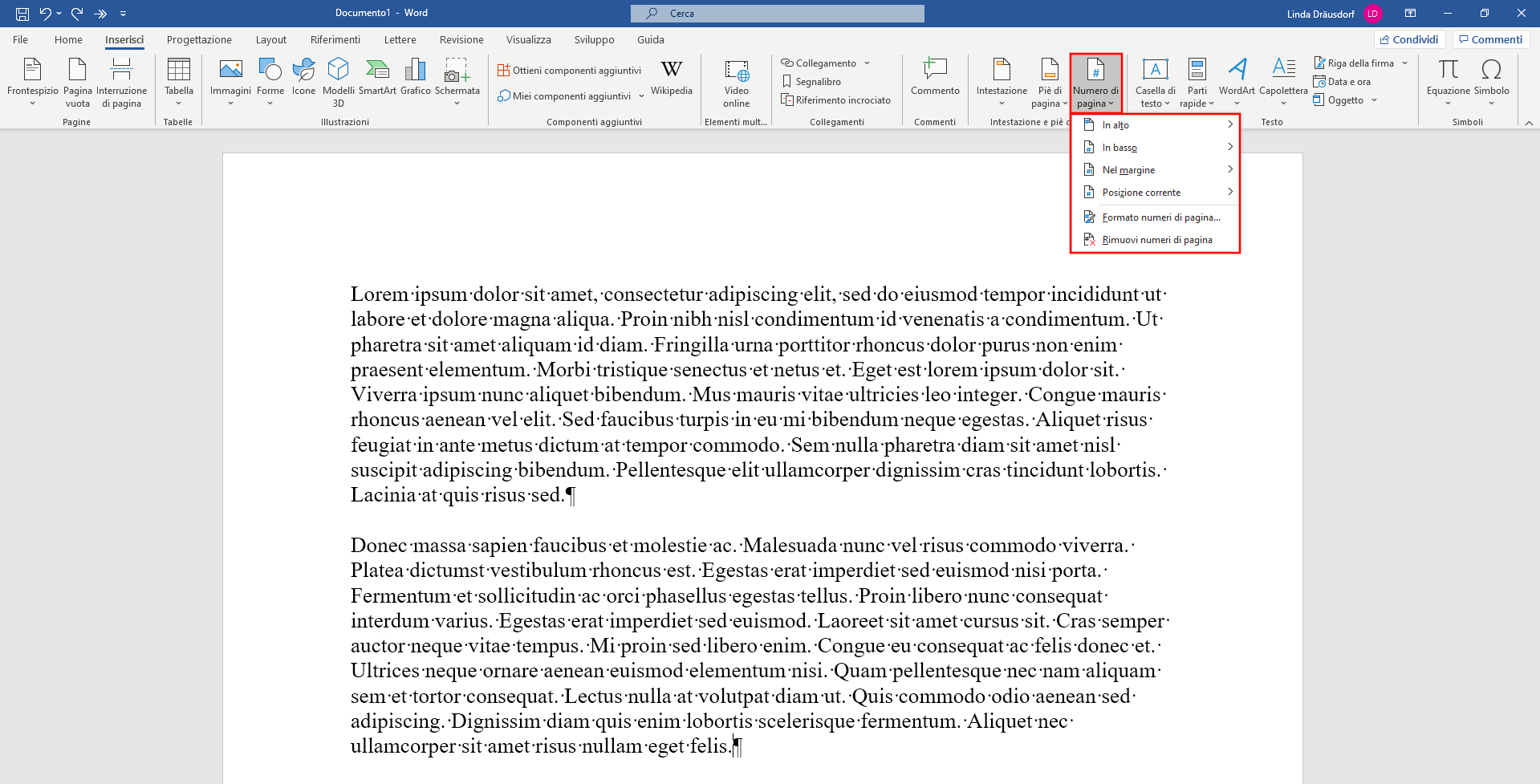
Task: Insert Immagini into the document
Action: 230,80
